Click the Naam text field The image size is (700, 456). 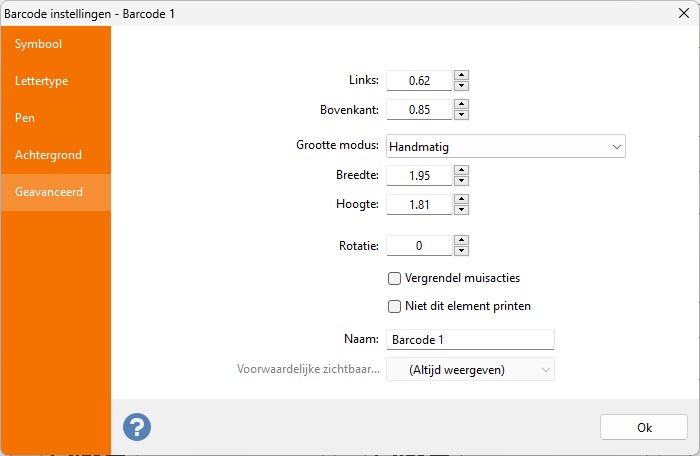[x=470, y=339]
